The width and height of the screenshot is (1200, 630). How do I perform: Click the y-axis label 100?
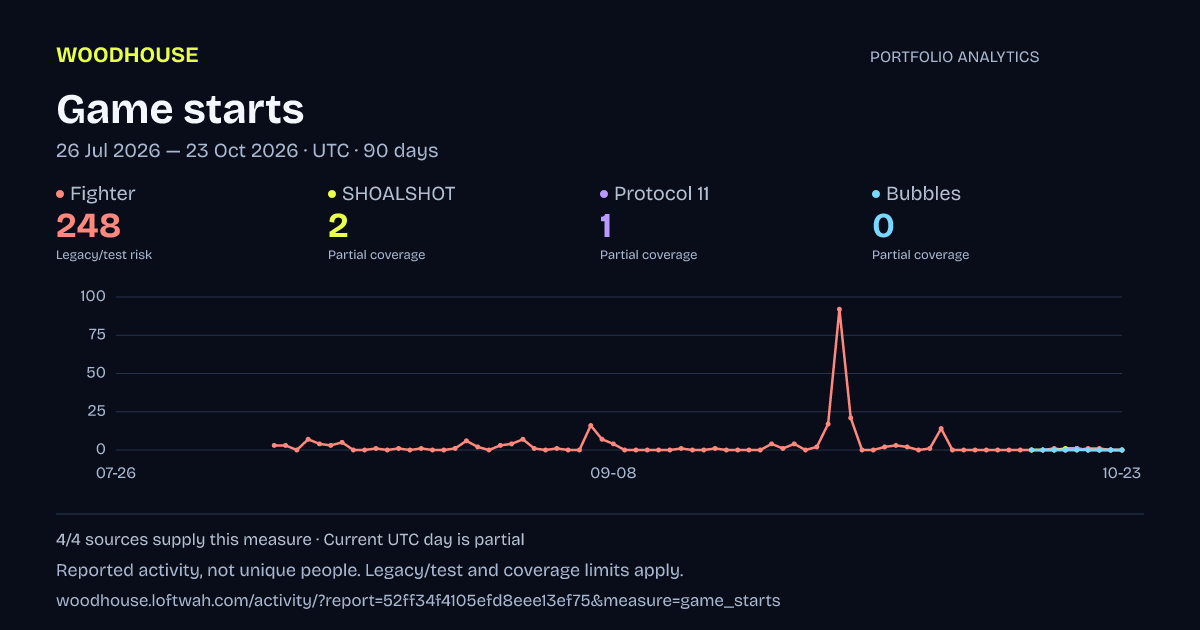(93, 296)
